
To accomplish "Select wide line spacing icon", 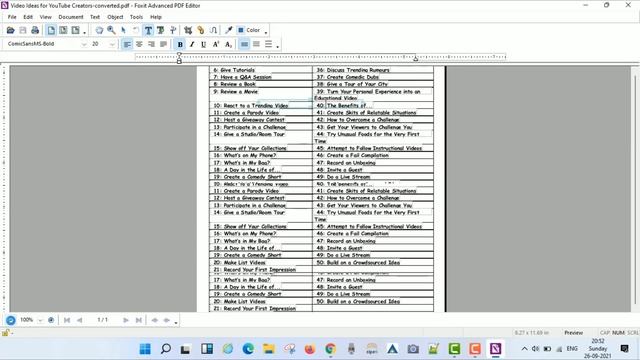I will [x=268, y=44].
